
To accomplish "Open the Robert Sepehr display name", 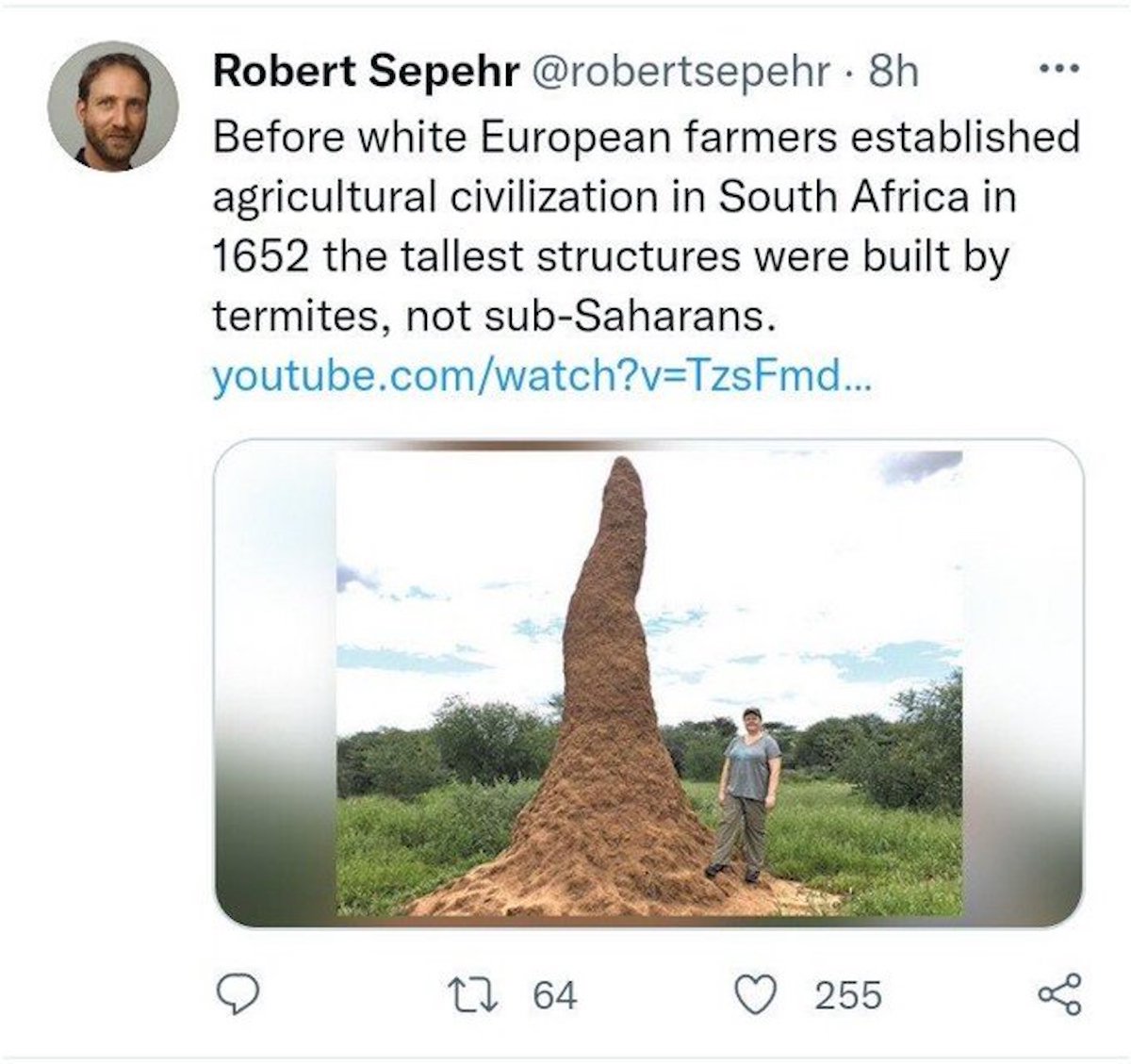I will tap(366, 71).
